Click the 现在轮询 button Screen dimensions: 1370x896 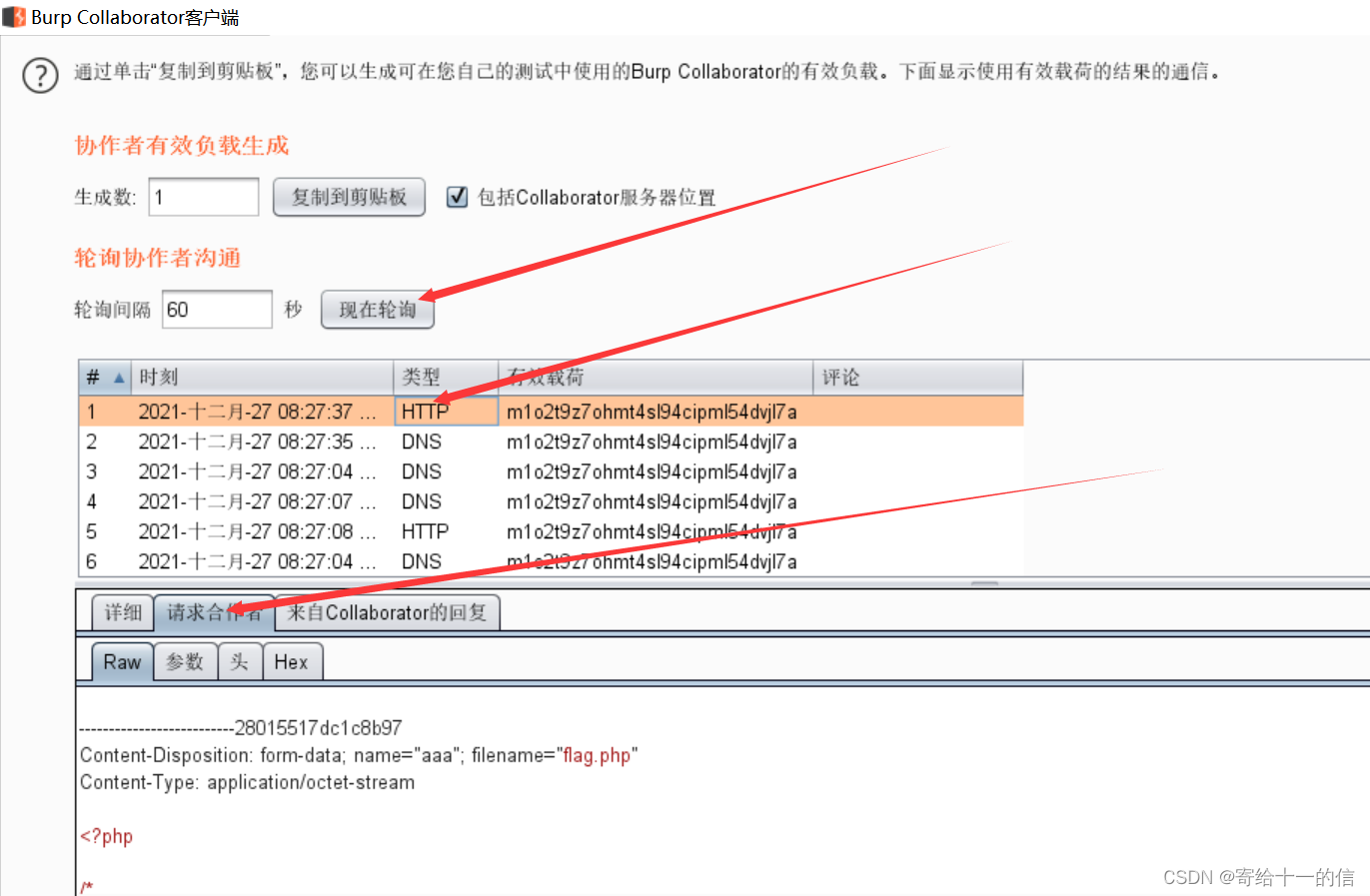tap(377, 310)
